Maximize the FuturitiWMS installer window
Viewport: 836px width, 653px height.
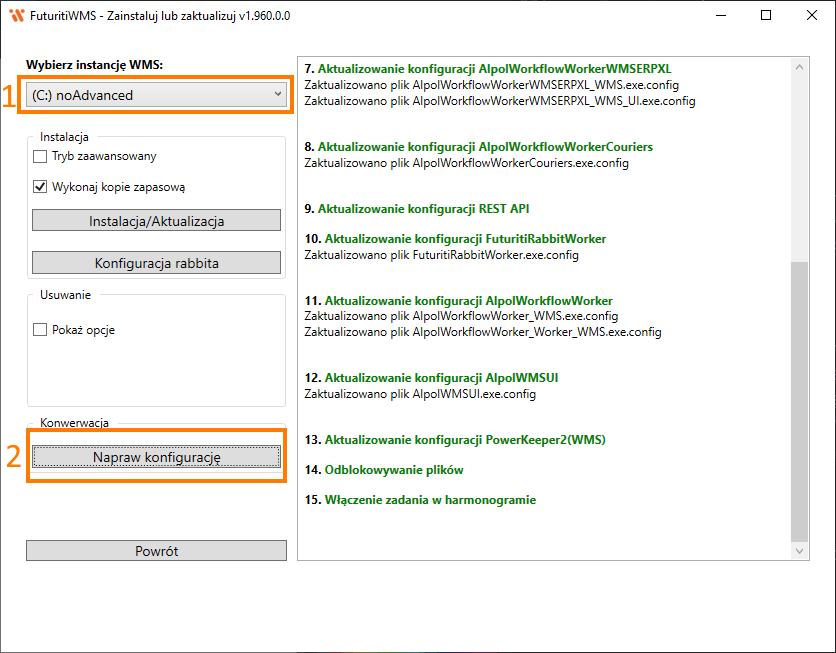pos(766,15)
